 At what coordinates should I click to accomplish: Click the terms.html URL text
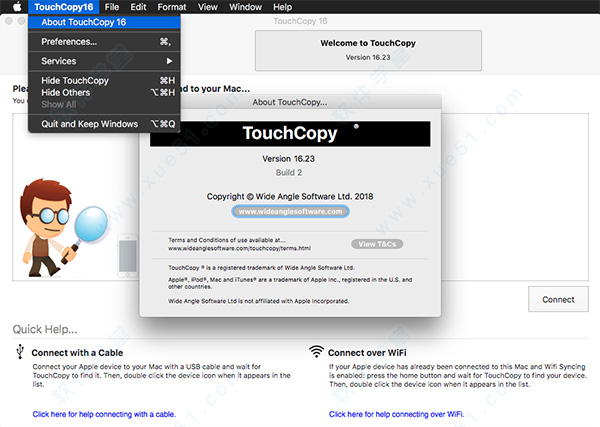[239, 248]
